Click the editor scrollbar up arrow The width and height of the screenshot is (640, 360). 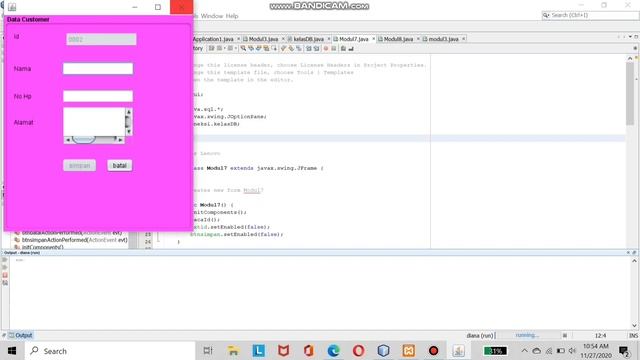pyautogui.click(x=630, y=58)
